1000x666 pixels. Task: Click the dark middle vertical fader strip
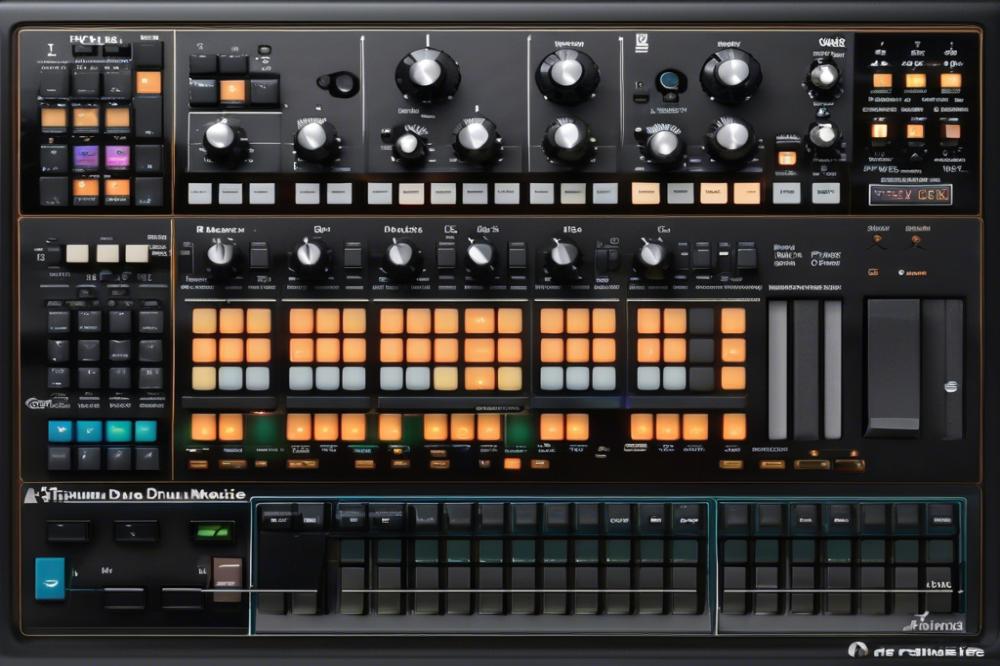tap(805, 369)
